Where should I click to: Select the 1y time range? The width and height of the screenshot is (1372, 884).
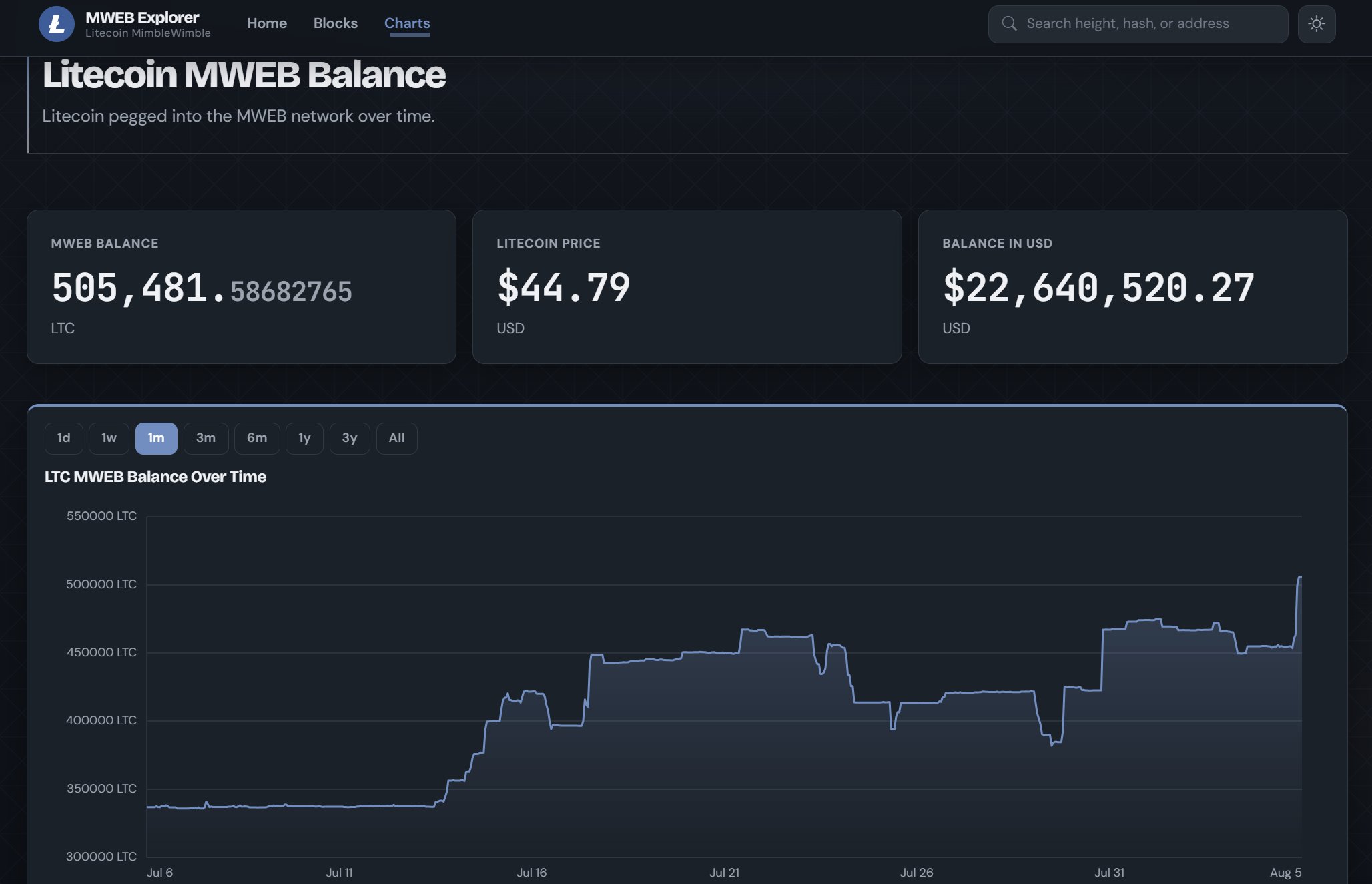tap(304, 438)
